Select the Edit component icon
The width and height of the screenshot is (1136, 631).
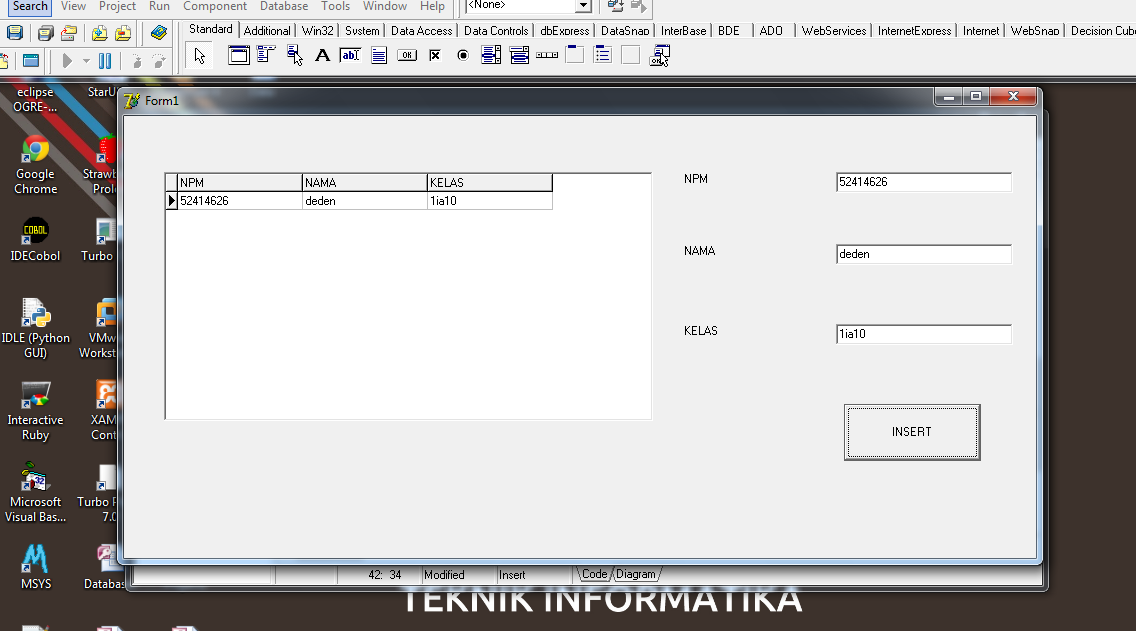[351, 55]
